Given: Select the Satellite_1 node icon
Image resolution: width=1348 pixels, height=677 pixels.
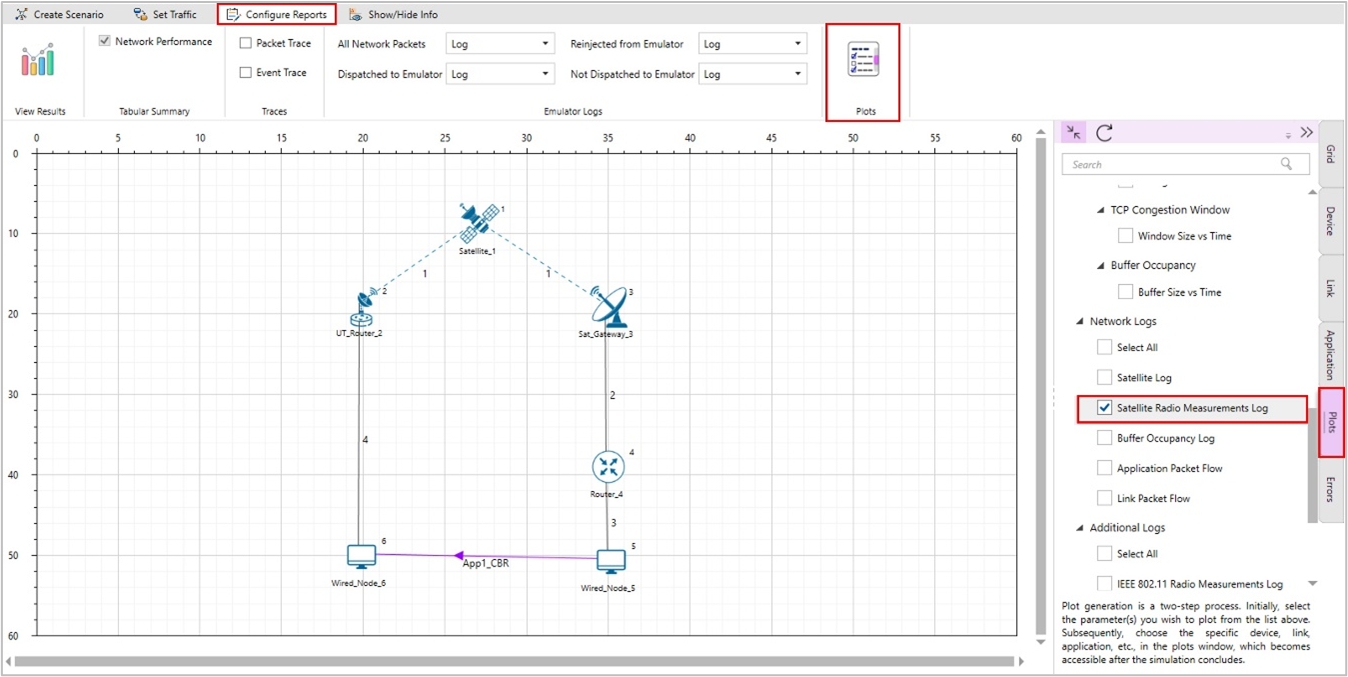Looking at the screenshot, I should (479, 223).
